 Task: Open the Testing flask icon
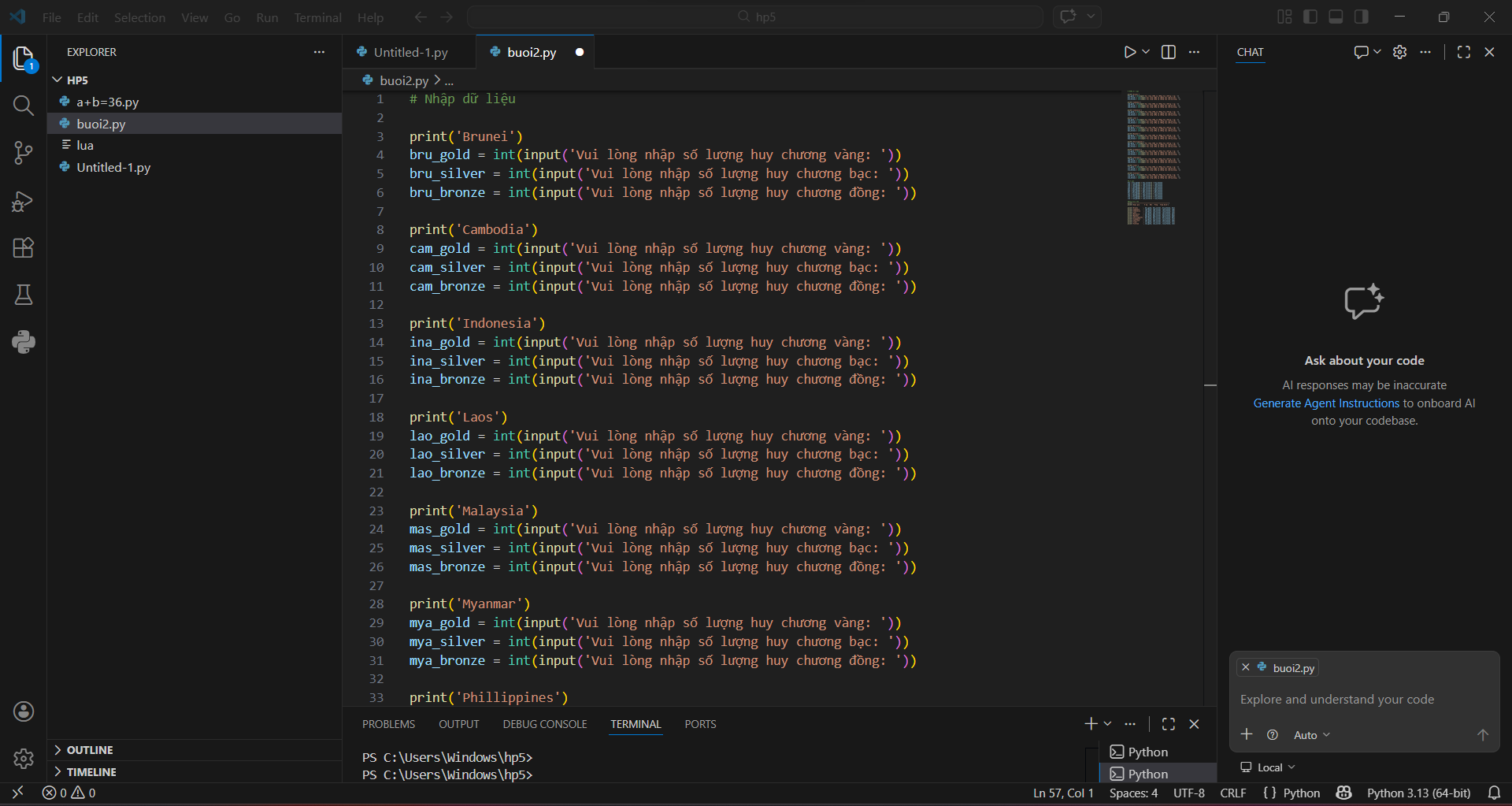click(x=24, y=295)
